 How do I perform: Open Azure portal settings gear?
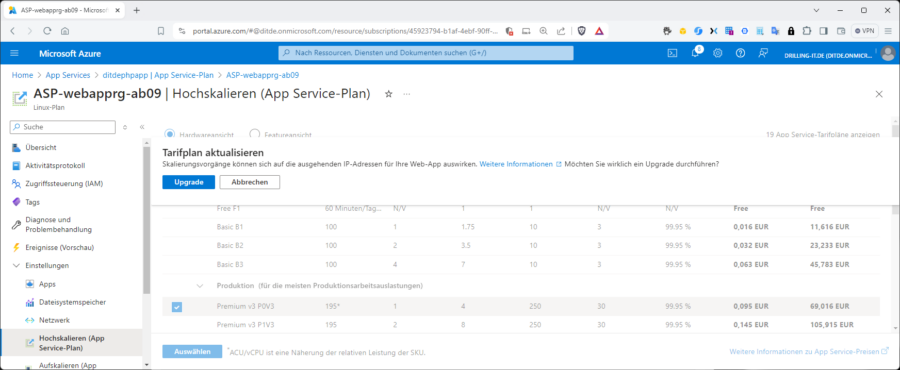717,53
